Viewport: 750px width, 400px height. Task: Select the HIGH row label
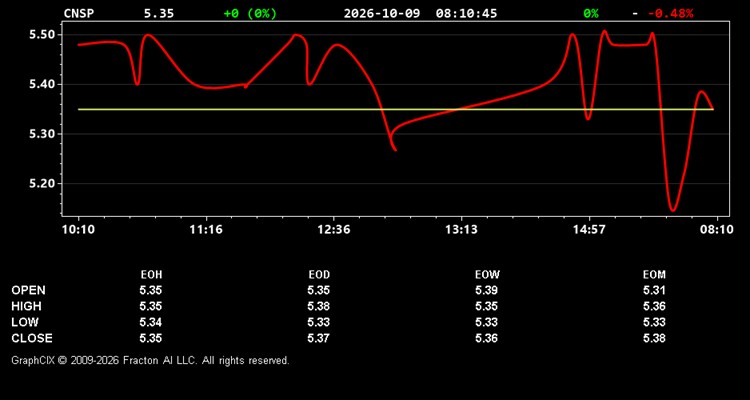26,306
